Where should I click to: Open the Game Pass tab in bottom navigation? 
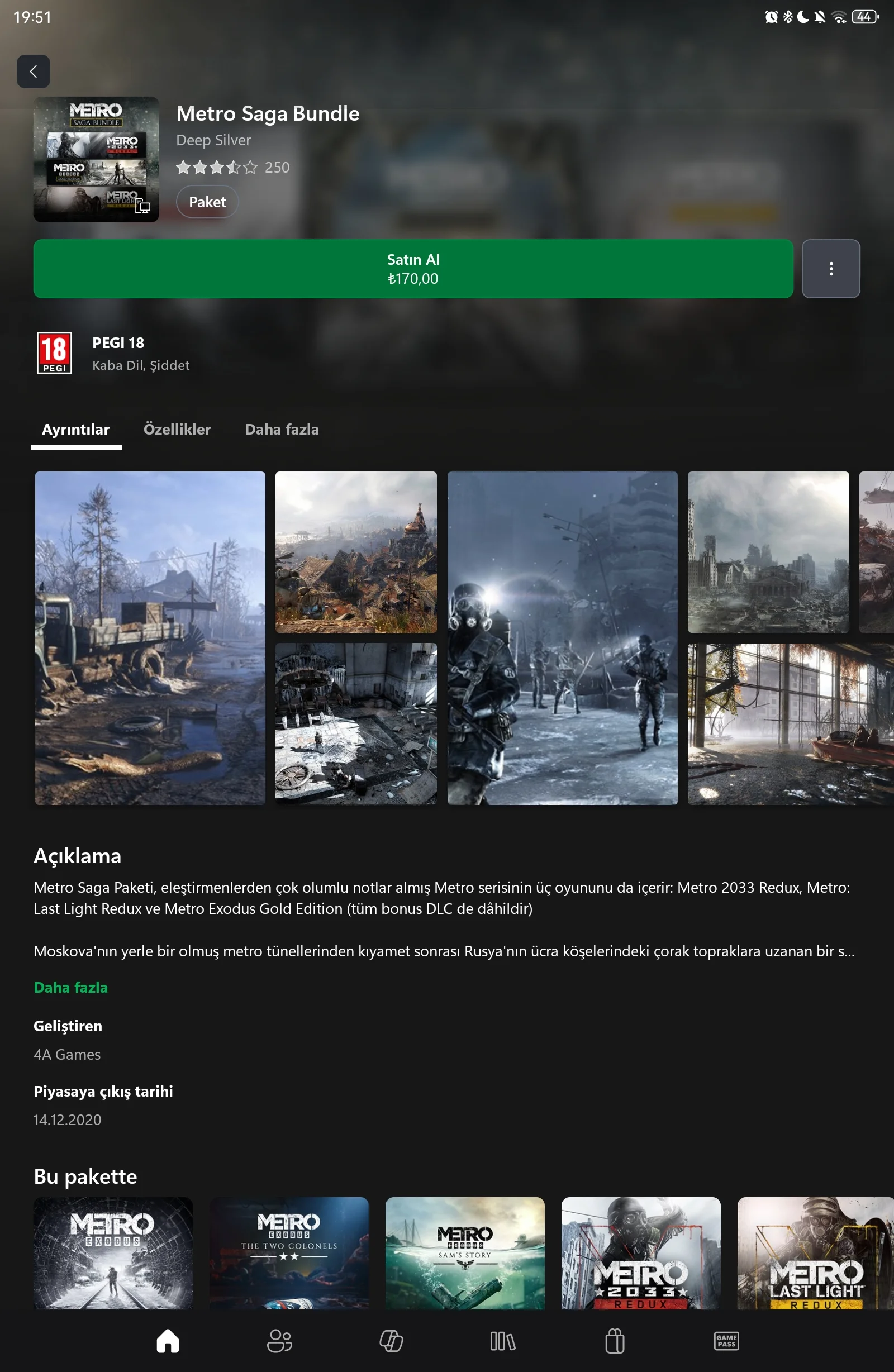726,1341
